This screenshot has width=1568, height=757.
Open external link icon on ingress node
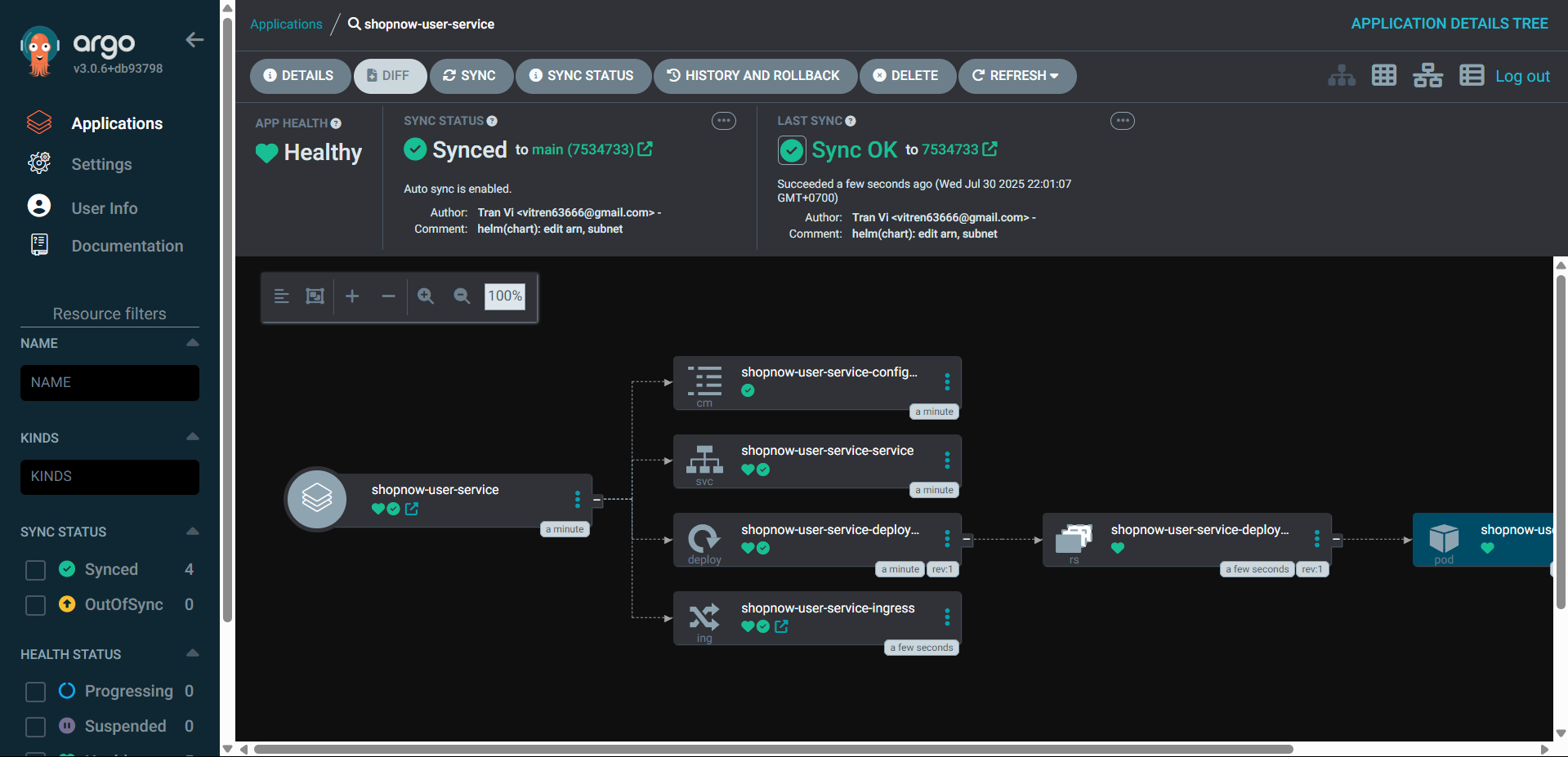pos(781,626)
